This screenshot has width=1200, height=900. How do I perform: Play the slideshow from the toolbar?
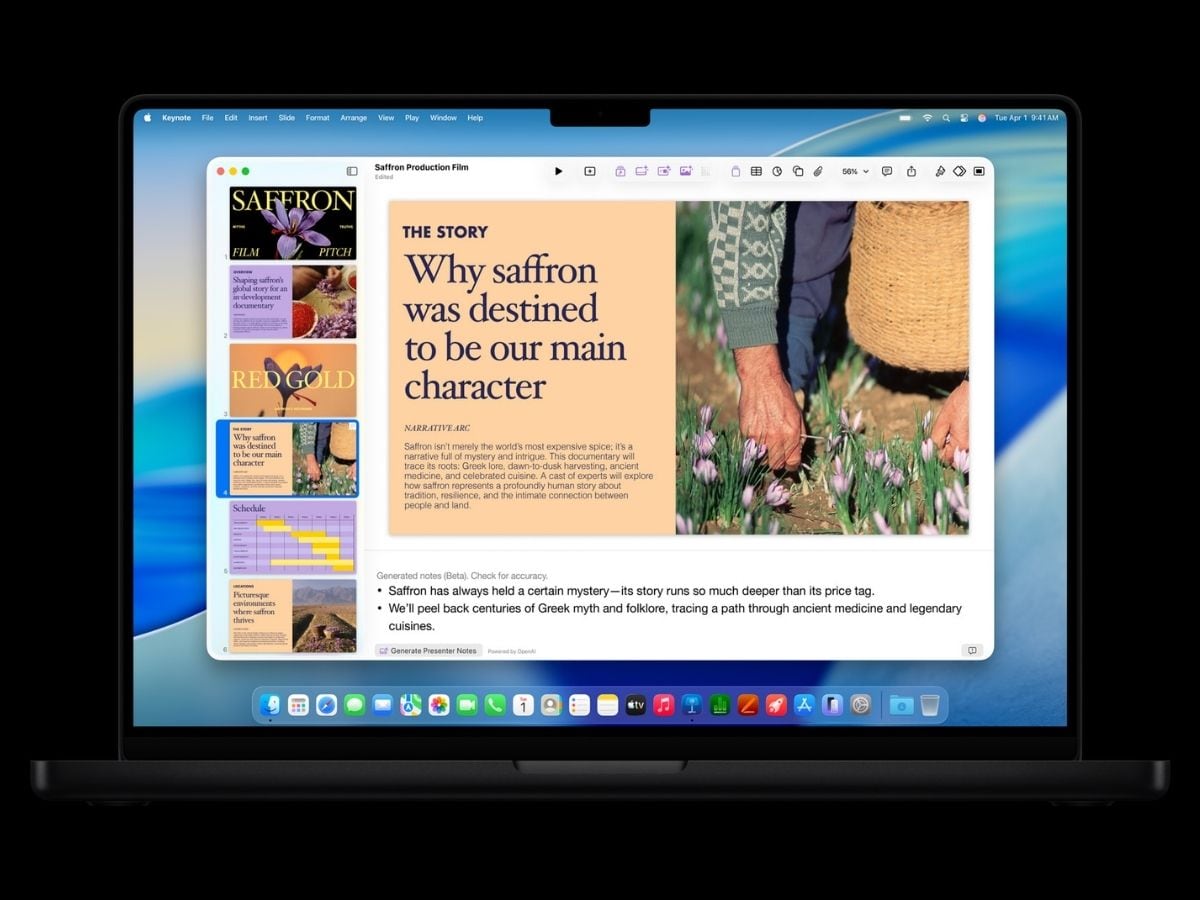[558, 171]
